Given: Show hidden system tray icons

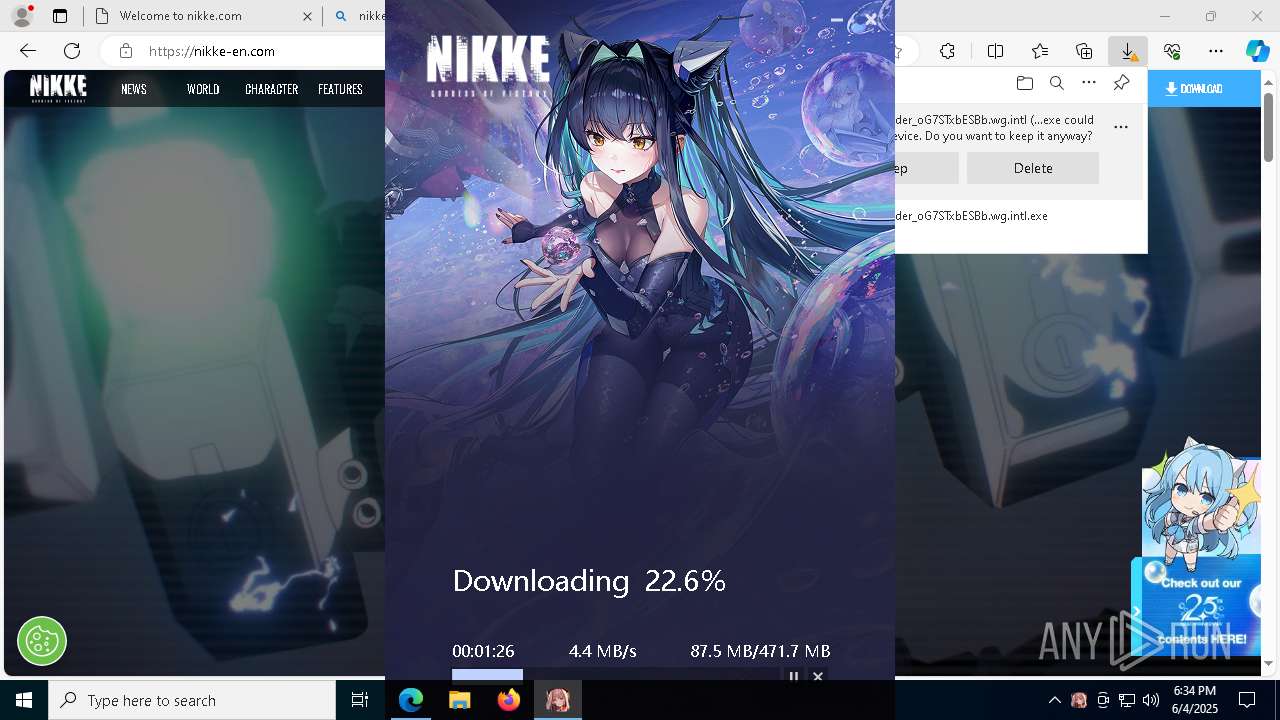Looking at the screenshot, I should [1055, 700].
